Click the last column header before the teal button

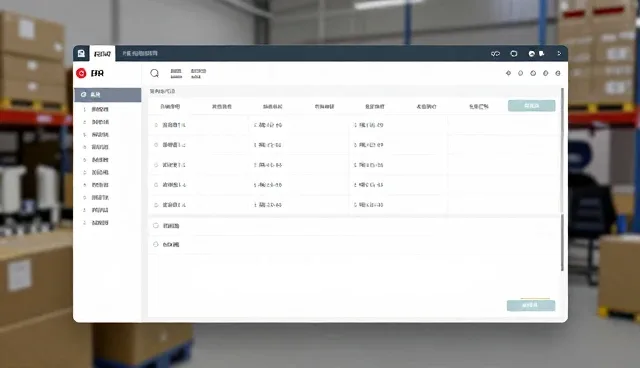(x=478, y=106)
